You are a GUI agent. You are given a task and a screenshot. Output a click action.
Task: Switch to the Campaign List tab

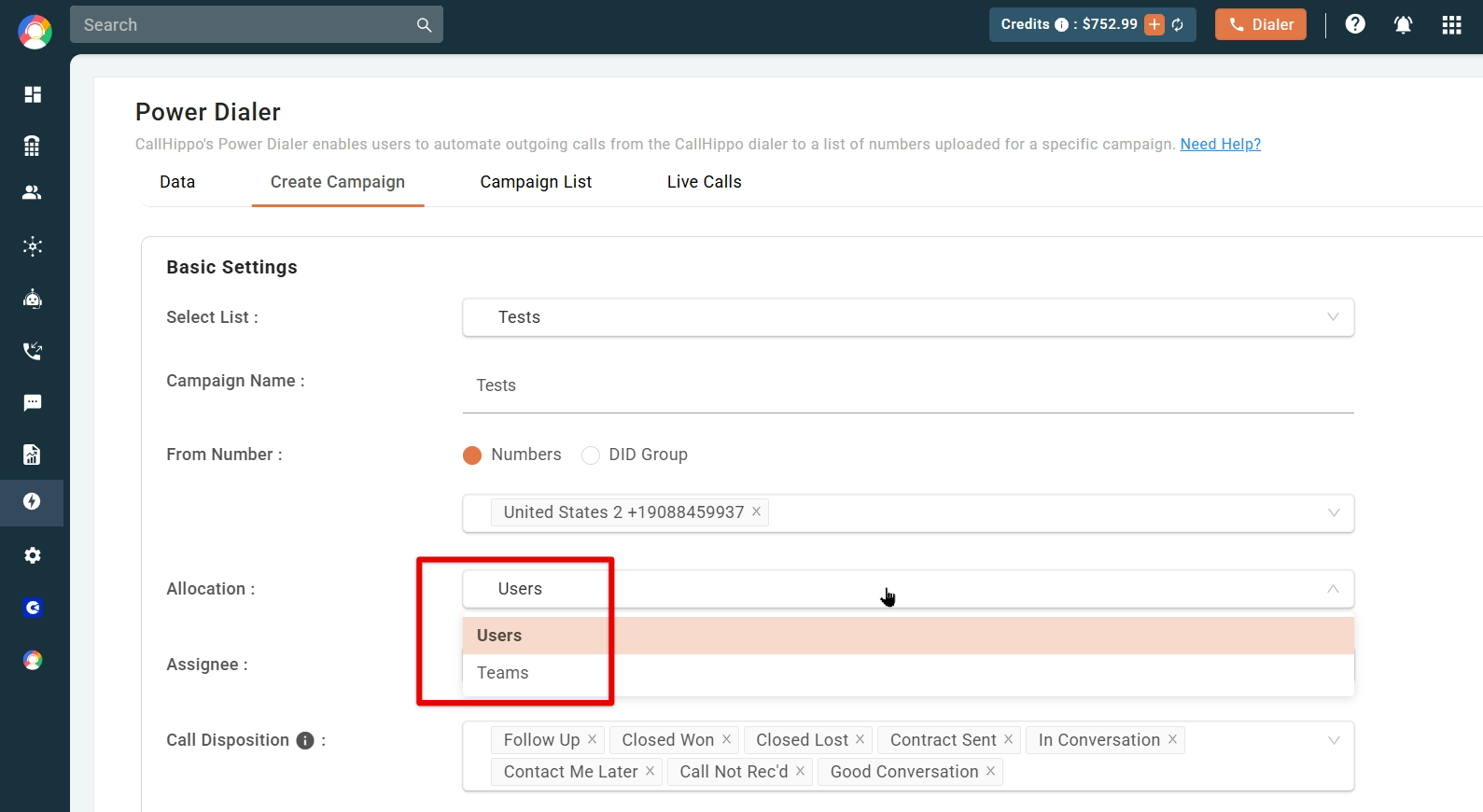(x=536, y=182)
